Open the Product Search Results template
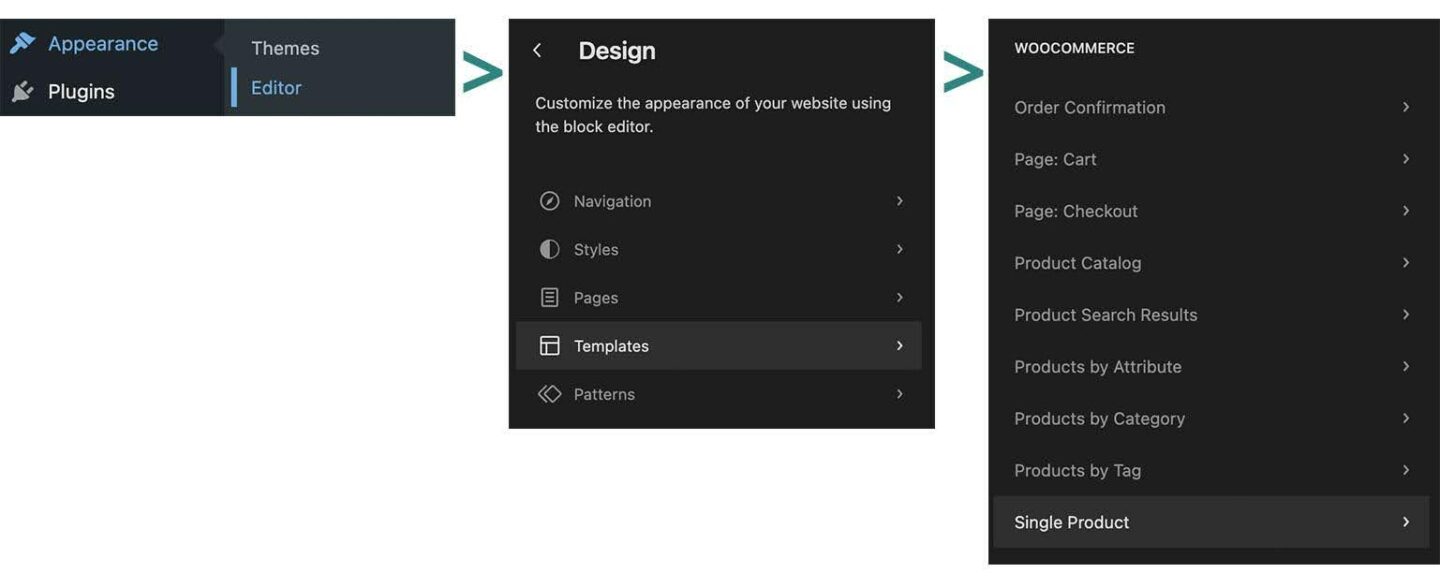The height and width of the screenshot is (588, 1440). click(1105, 314)
